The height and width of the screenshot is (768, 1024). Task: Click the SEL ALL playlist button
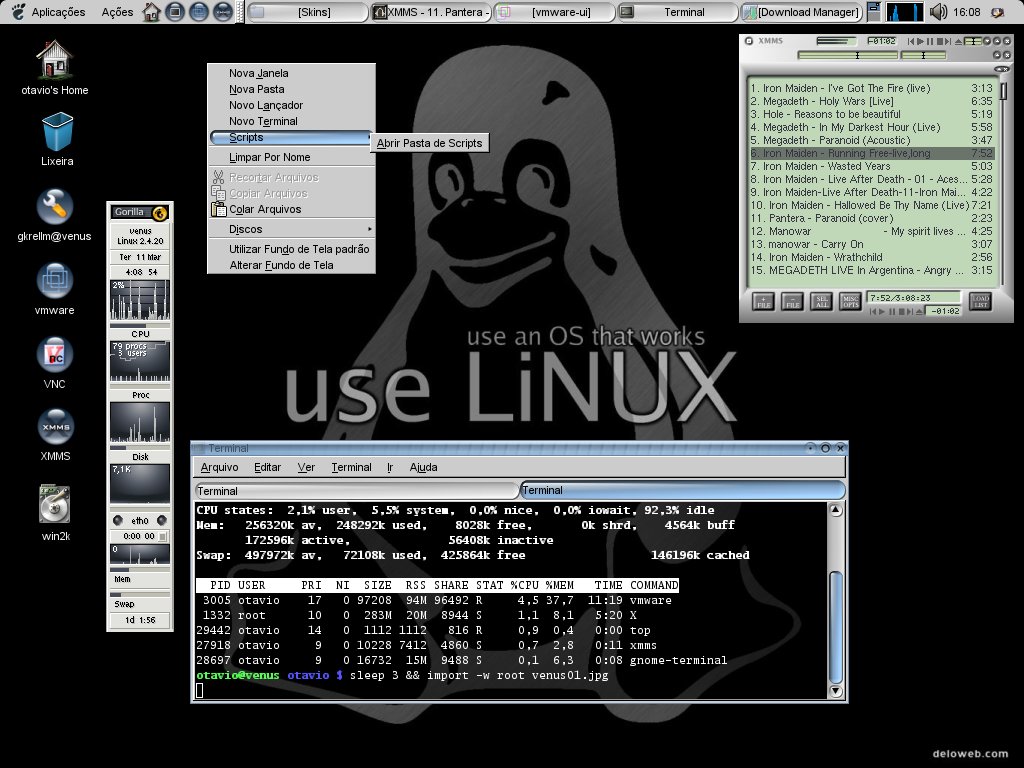tap(822, 302)
